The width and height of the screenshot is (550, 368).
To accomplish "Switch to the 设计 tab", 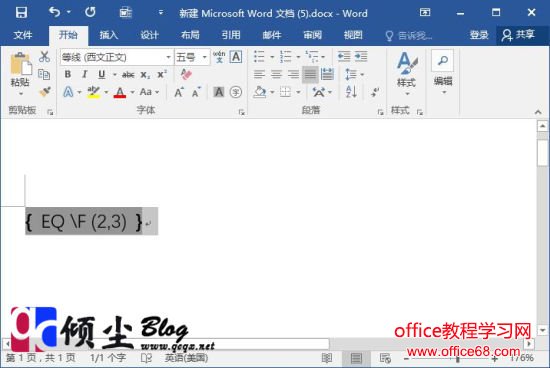I will [149, 35].
